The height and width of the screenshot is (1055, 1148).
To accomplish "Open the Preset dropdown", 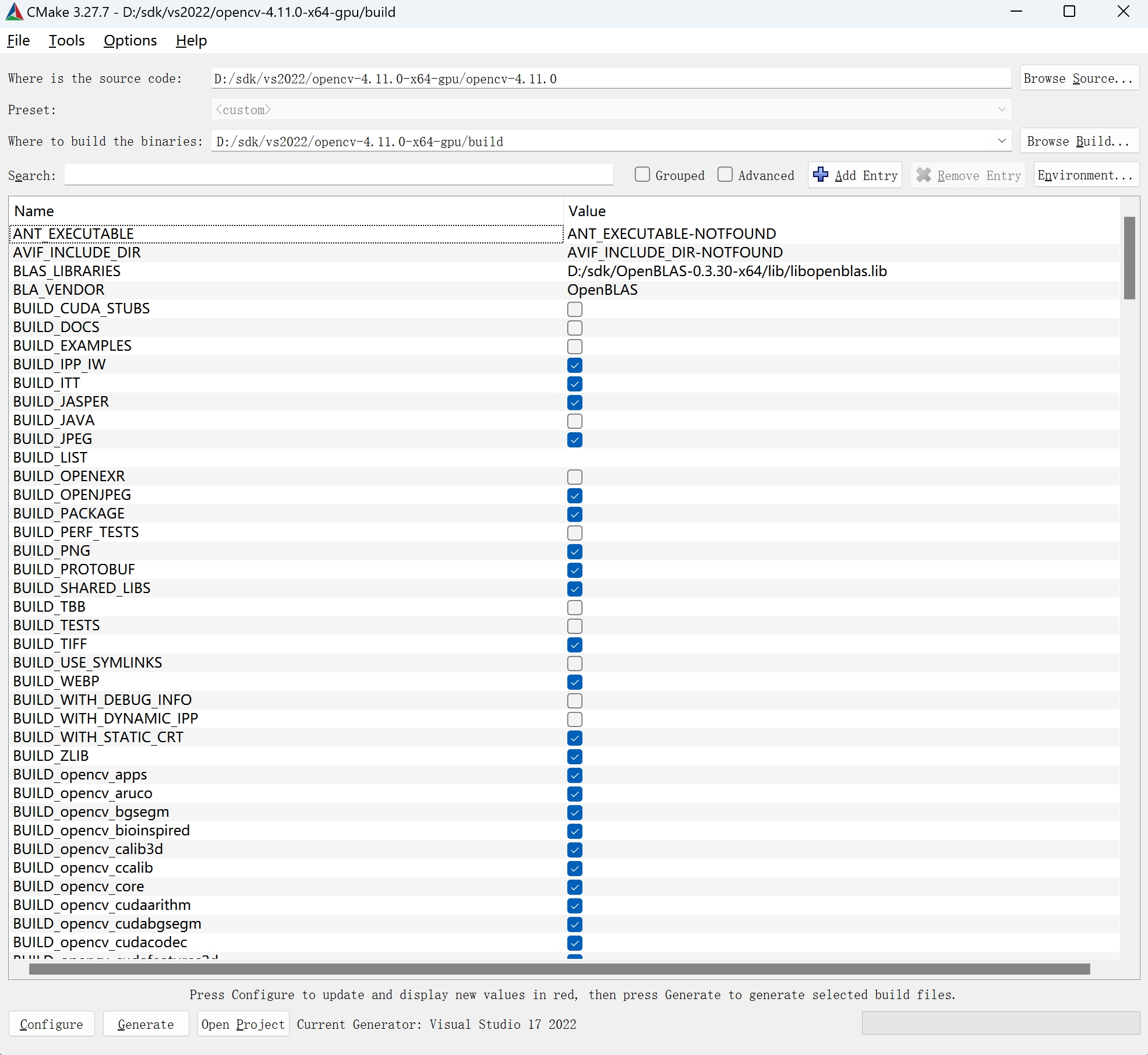I will click(x=1002, y=110).
